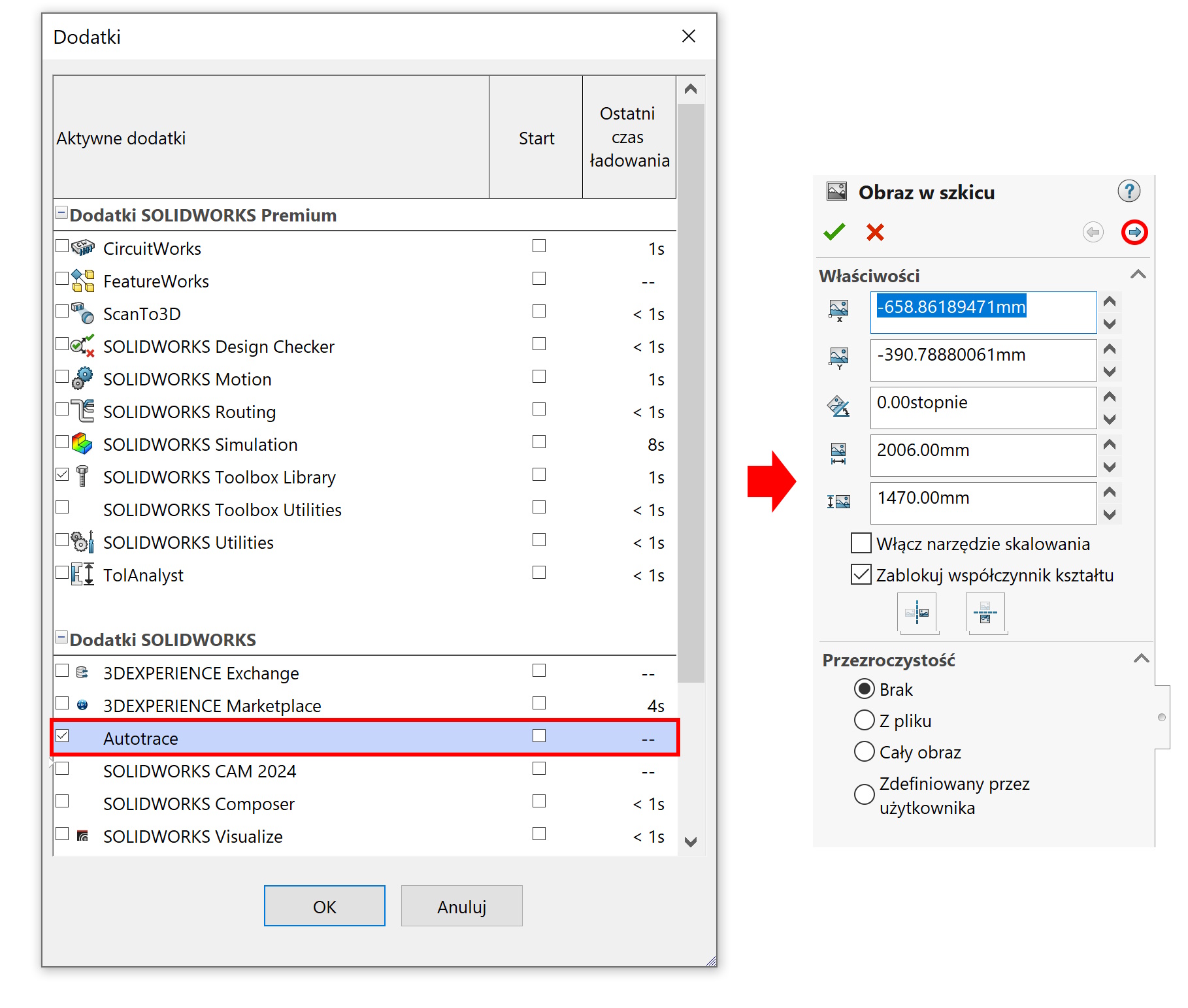Click the Ostatni czas ładowania column header
Screen dimensions: 1188x1008
coord(629,137)
